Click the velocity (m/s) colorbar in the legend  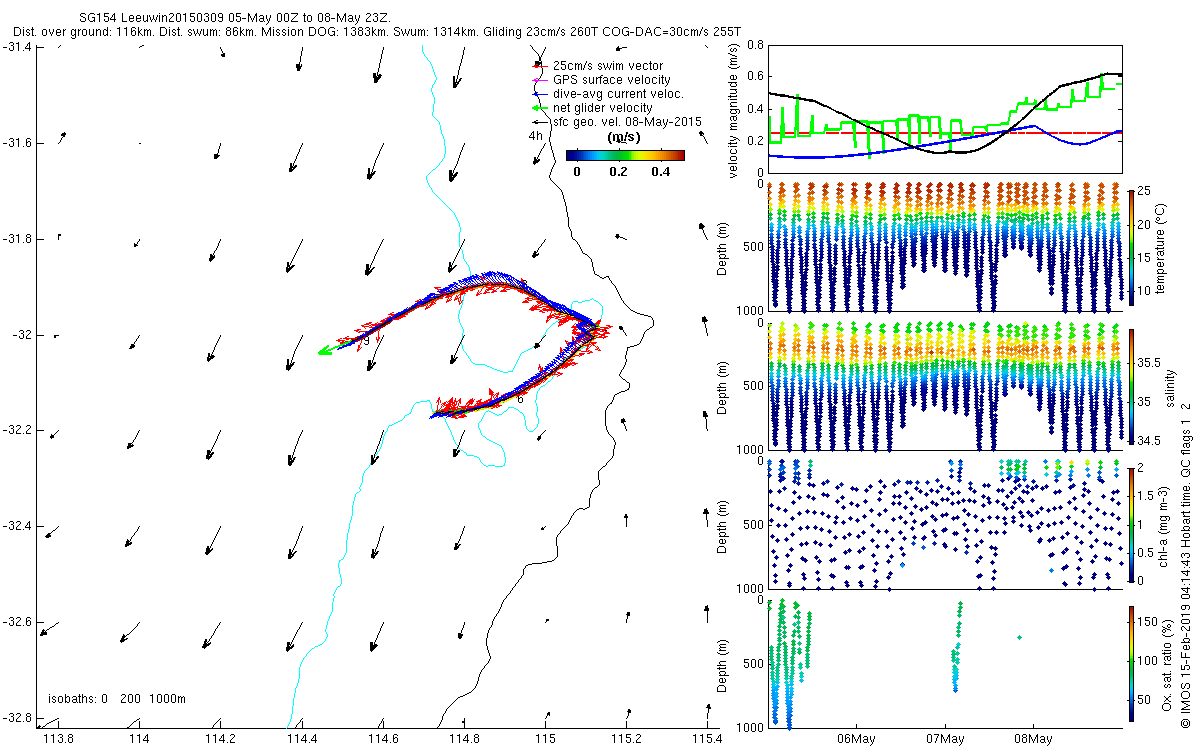(625, 156)
